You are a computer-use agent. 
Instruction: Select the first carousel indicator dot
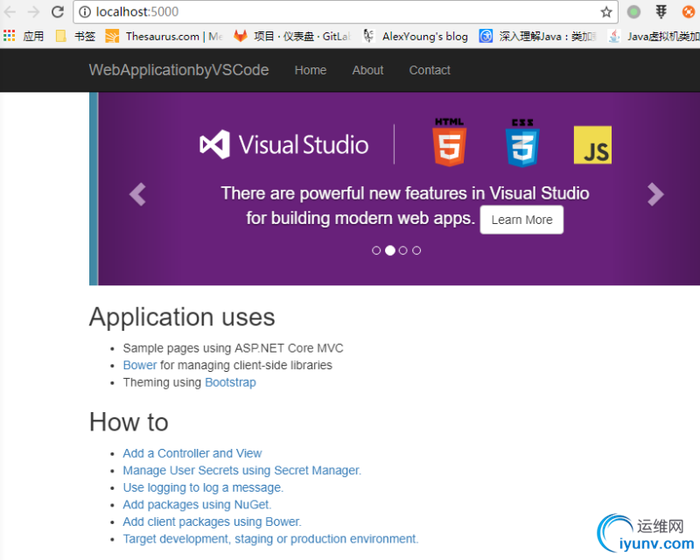(x=376, y=251)
